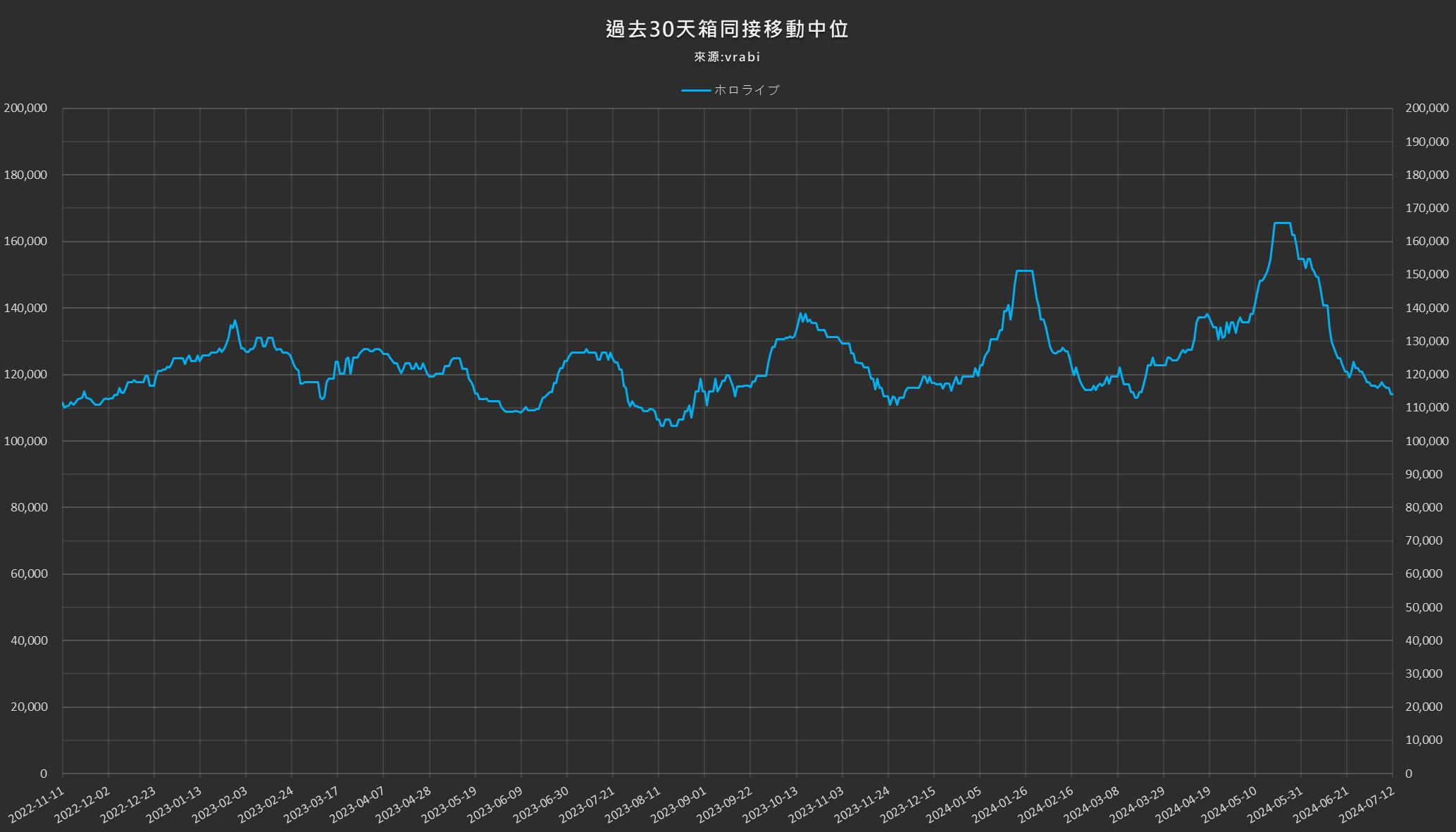The height and width of the screenshot is (832, 1456).
Task: Click the right axis 110,000 label
Action: (x=1426, y=408)
